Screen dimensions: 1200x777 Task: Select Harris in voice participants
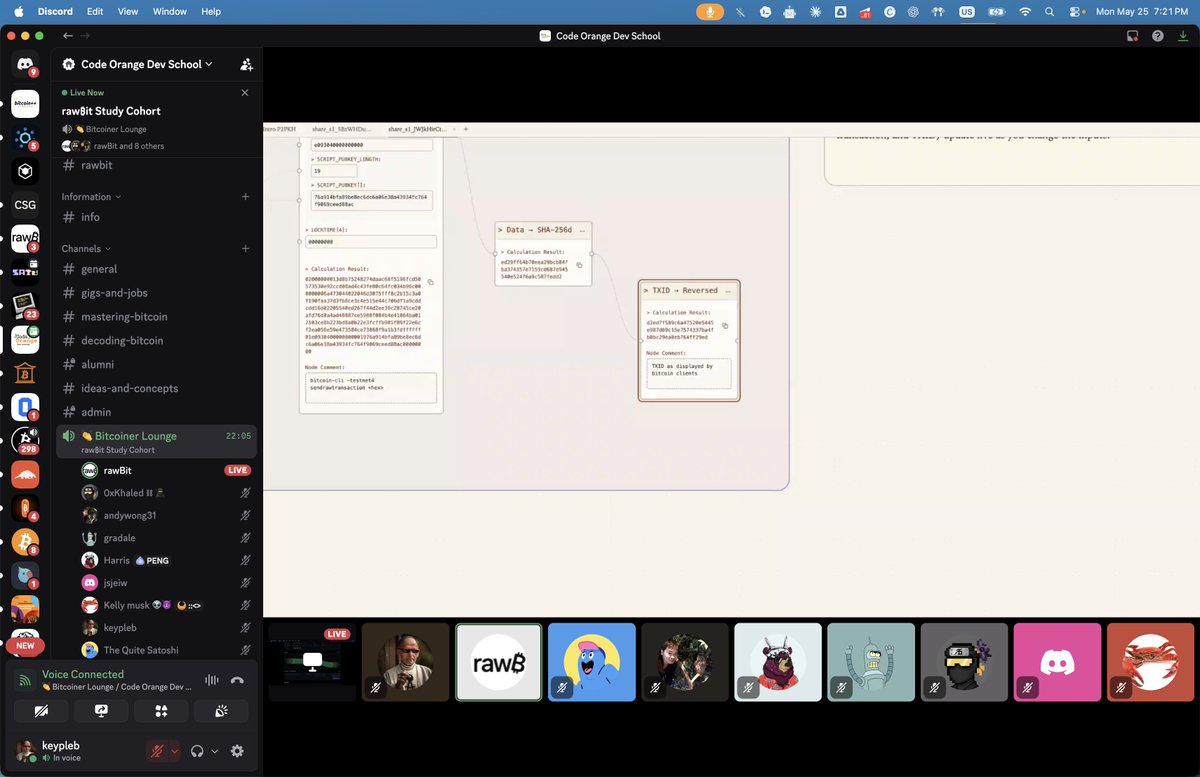(166, 560)
